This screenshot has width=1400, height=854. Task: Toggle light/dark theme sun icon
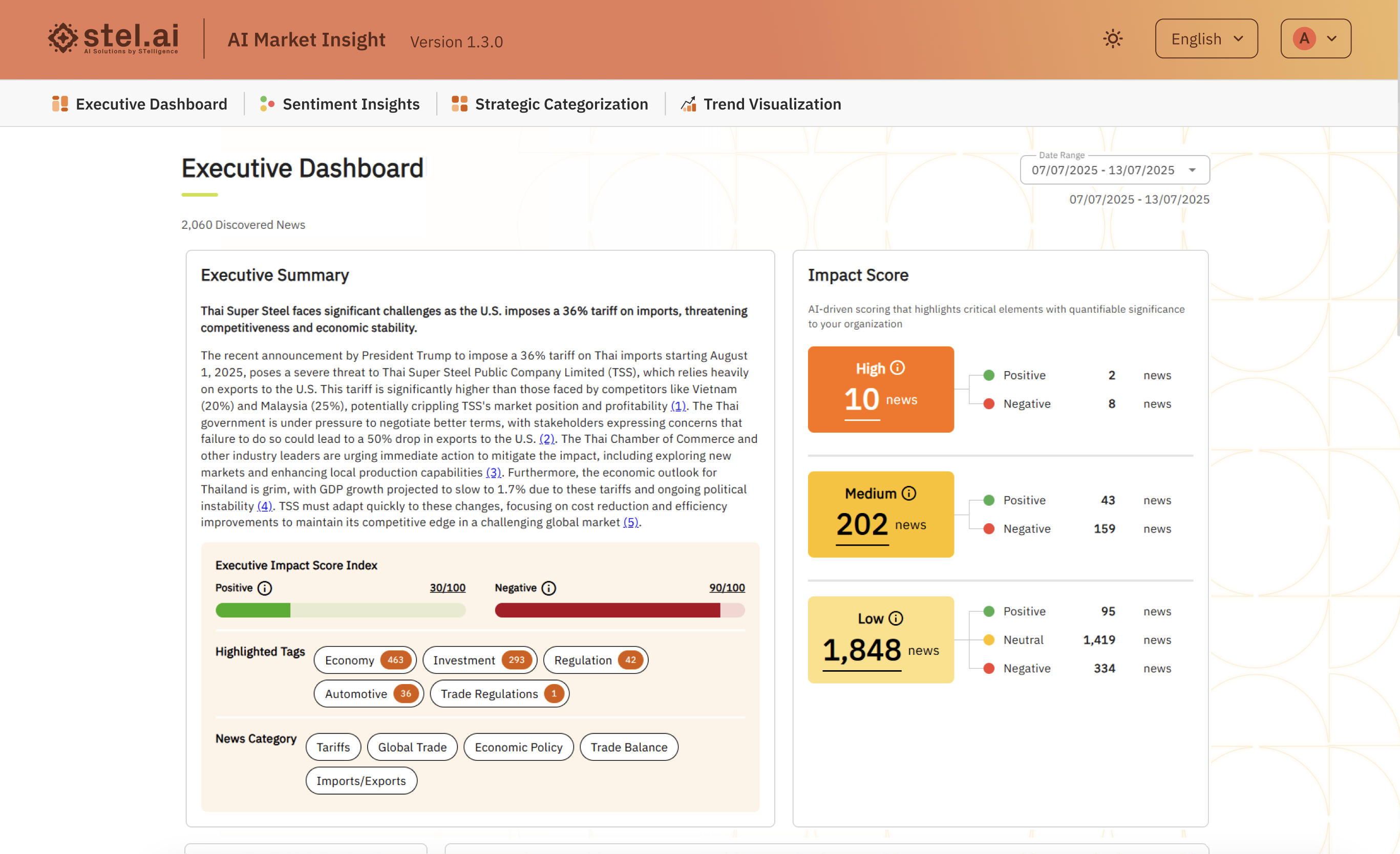click(x=1113, y=38)
